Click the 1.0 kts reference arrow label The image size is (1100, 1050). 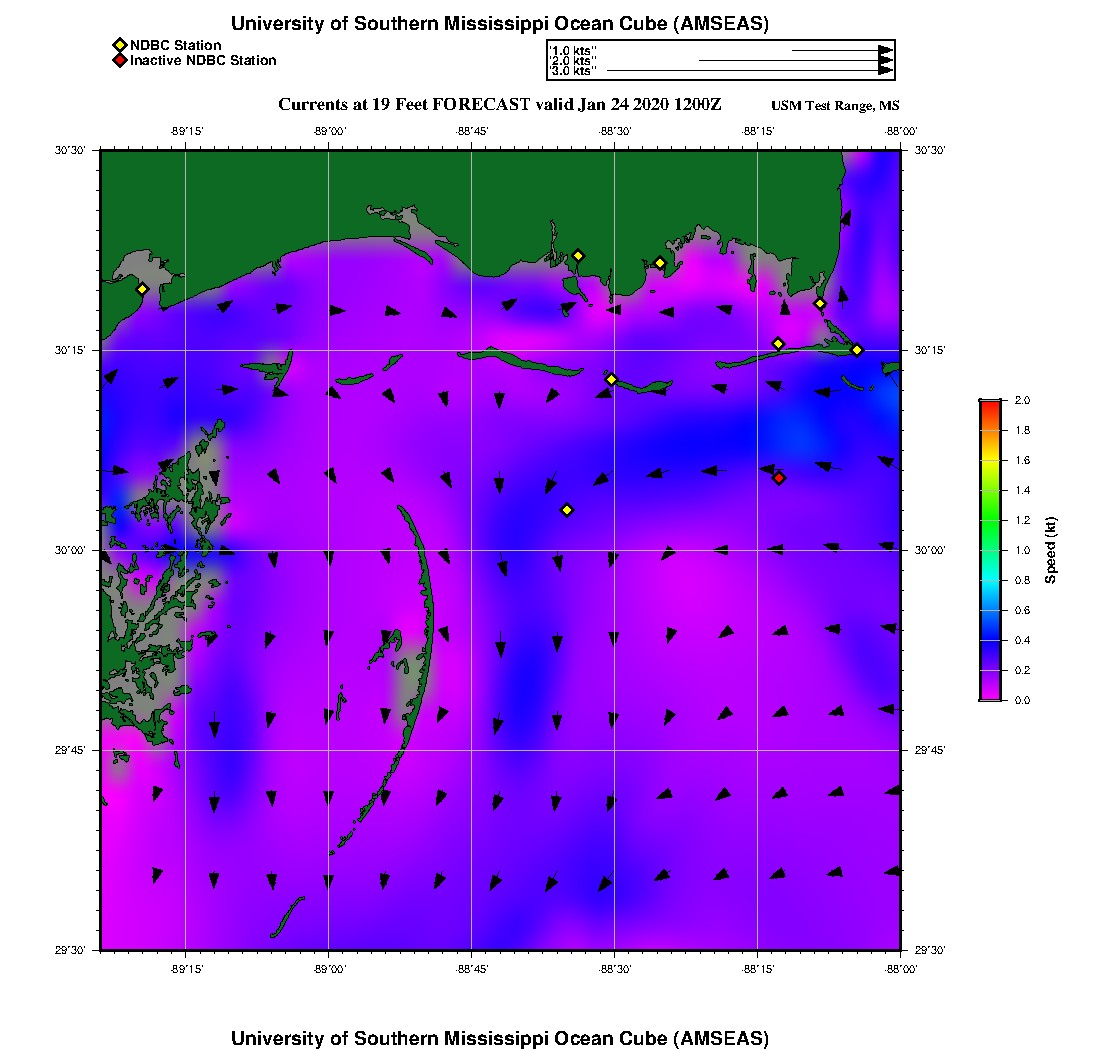pyautogui.click(x=573, y=50)
